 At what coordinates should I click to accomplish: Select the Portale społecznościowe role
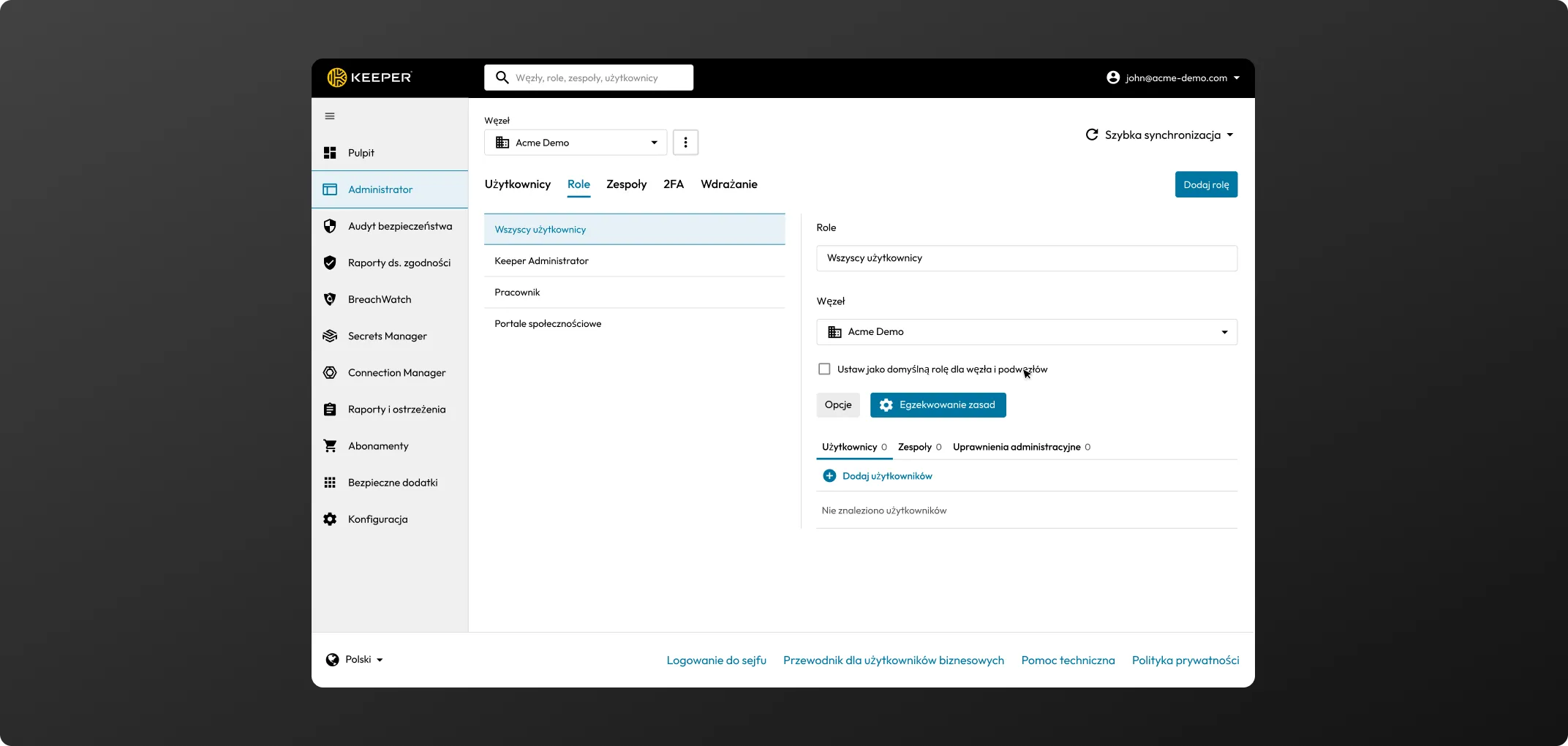pos(634,324)
